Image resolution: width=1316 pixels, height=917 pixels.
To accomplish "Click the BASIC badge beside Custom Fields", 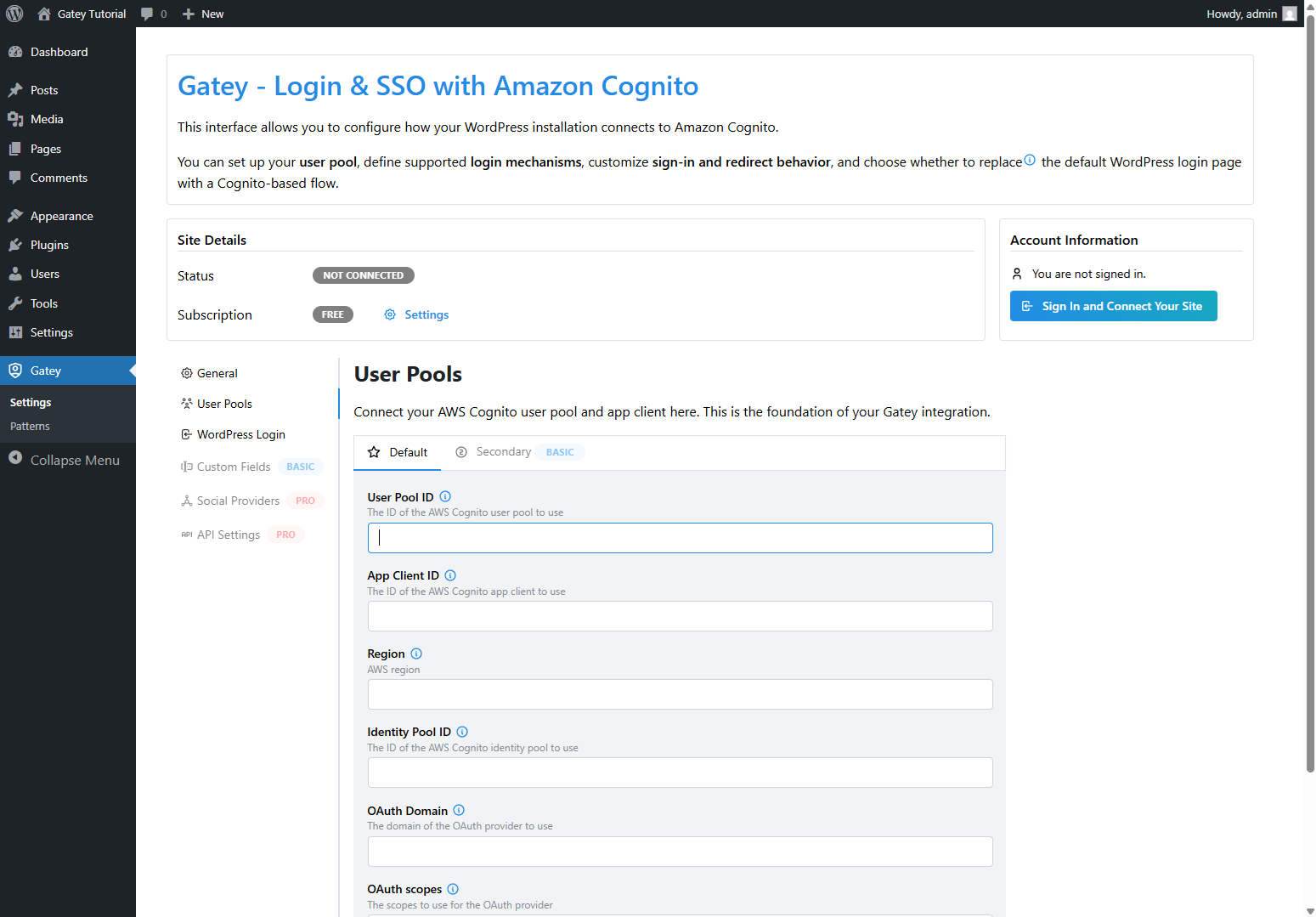I will click(x=301, y=467).
